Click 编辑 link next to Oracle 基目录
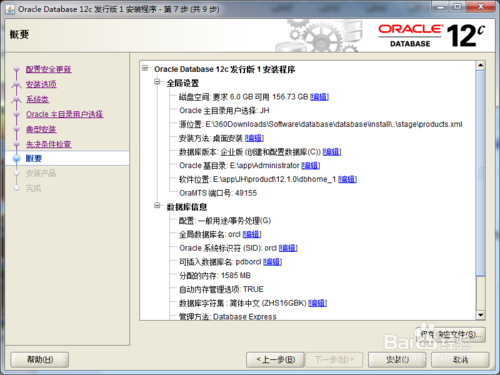500x375 pixels. pyautogui.click(x=311, y=165)
